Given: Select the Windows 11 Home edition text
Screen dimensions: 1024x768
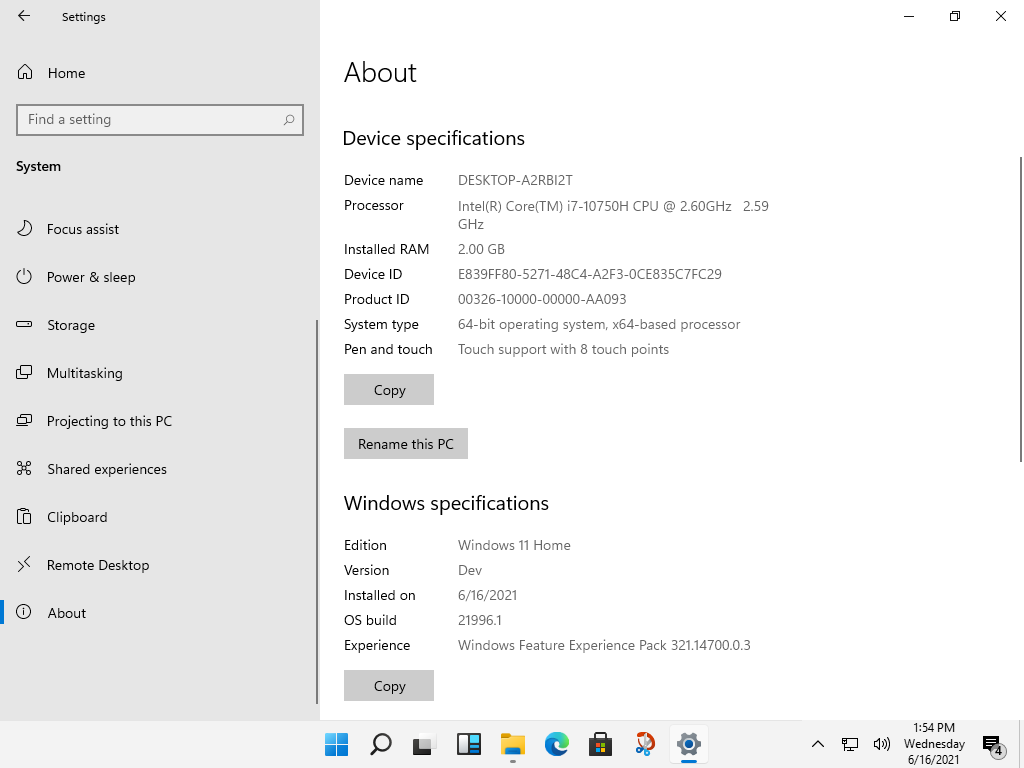Looking at the screenshot, I should point(514,545).
